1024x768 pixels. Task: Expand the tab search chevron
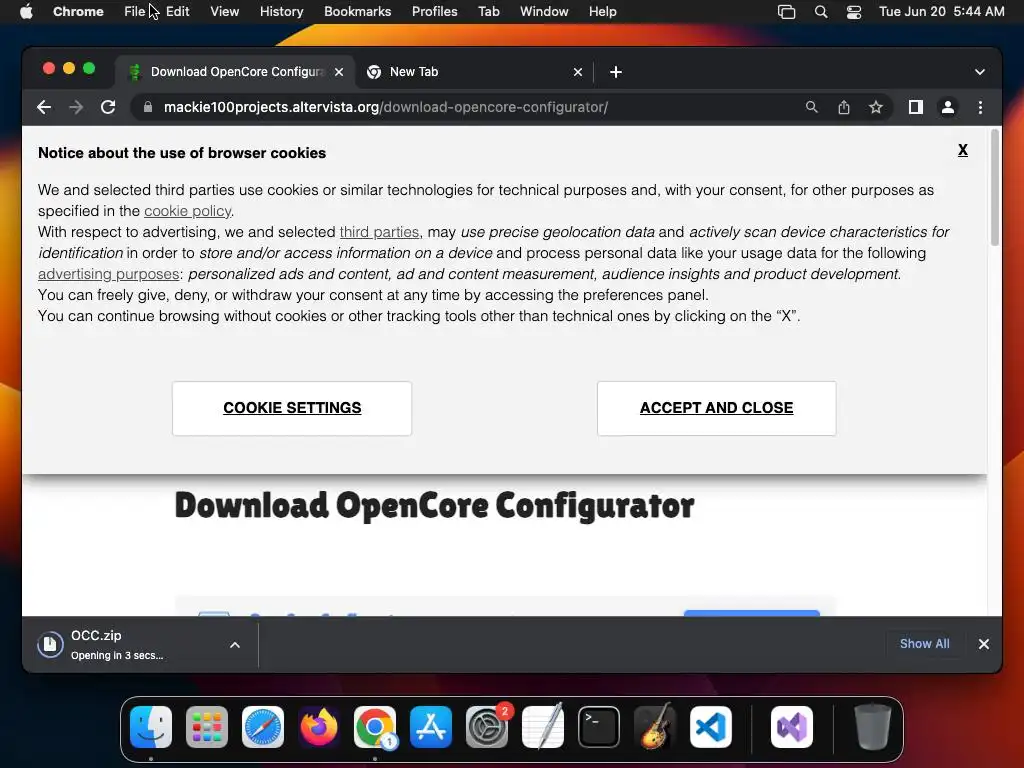click(x=980, y=72)
